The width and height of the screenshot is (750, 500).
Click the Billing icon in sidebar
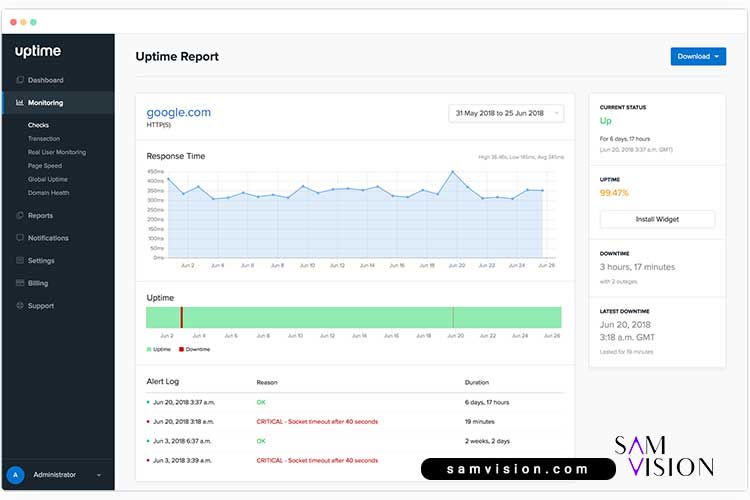pyautogui.click(x=19, y=283)
